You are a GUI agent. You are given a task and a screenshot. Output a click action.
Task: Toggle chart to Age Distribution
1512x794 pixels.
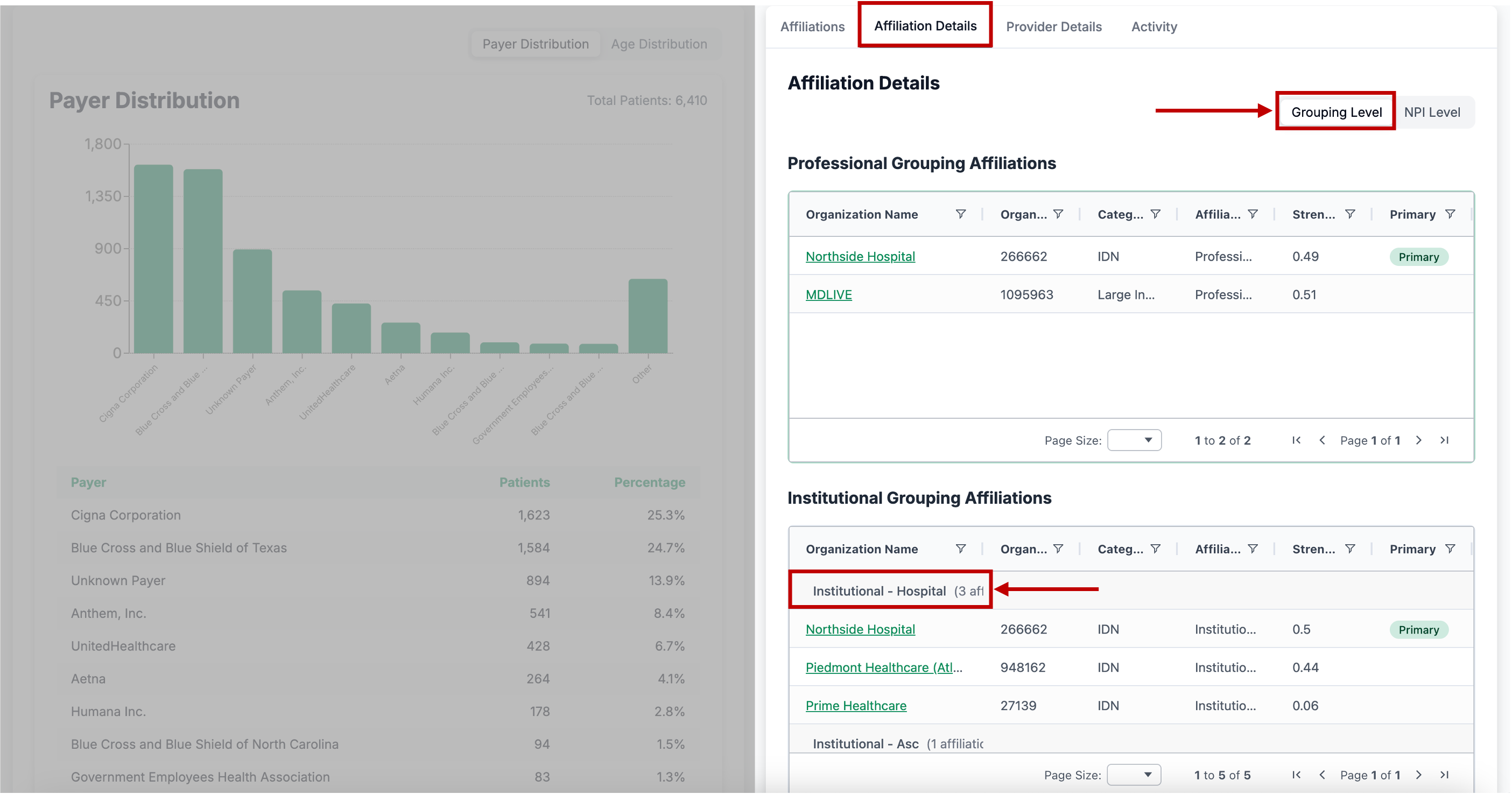[658, 44]
